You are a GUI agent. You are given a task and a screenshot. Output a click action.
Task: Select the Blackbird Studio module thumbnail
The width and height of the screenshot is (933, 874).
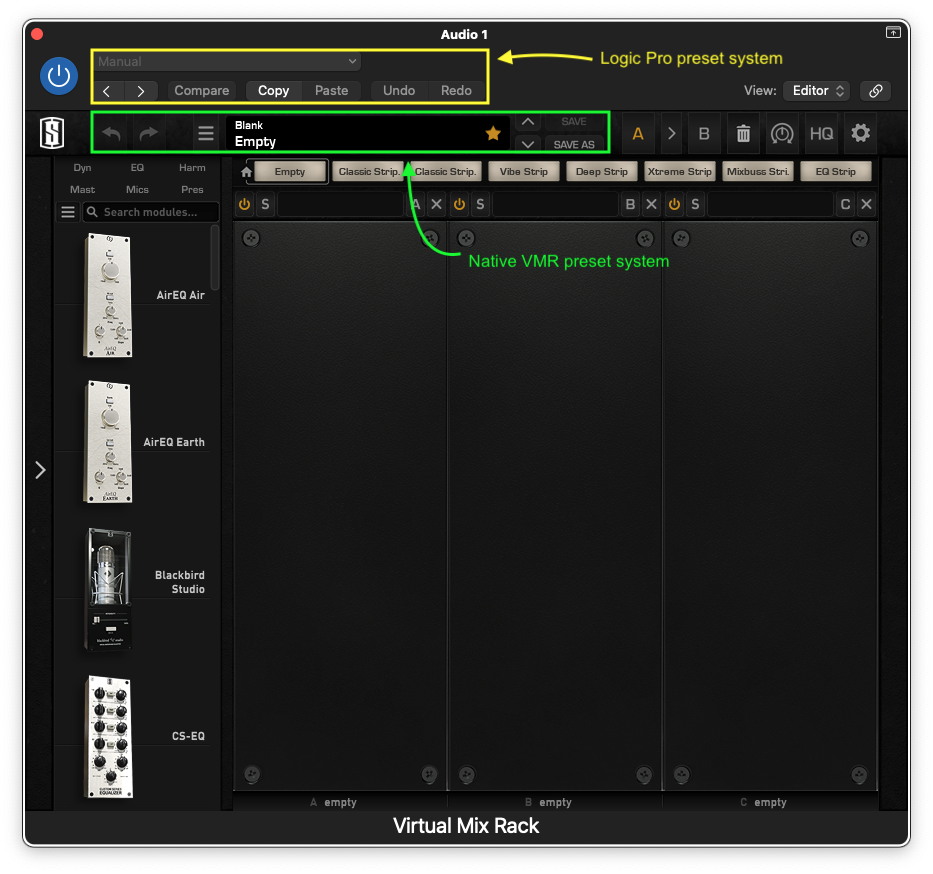109,589
